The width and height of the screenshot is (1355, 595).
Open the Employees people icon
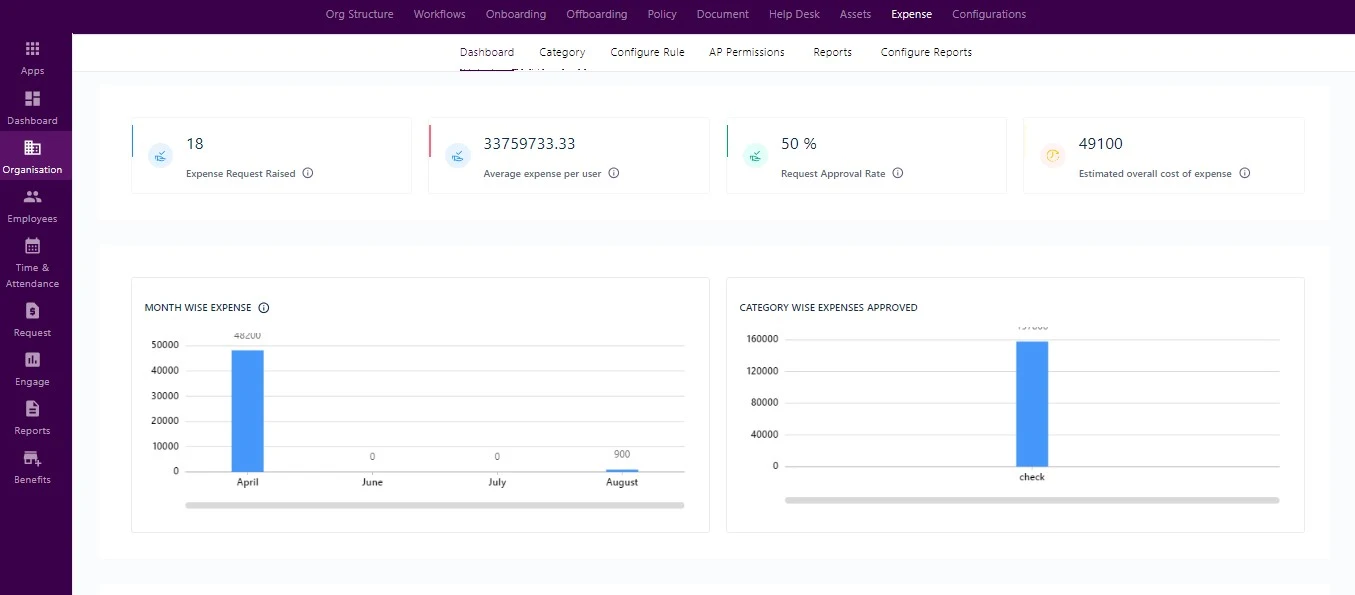32,197
